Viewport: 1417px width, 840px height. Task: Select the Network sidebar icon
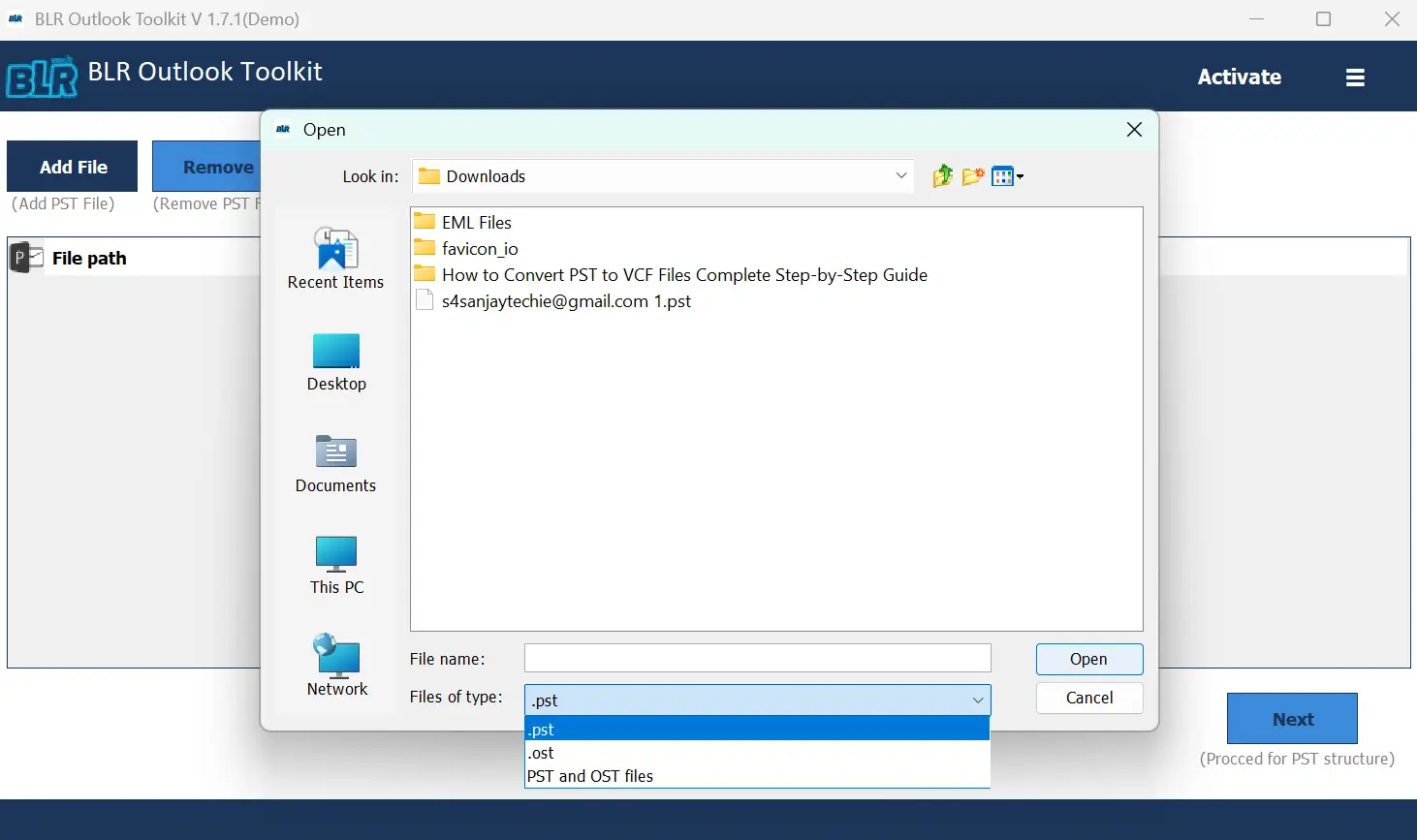[x=336, y=659]
